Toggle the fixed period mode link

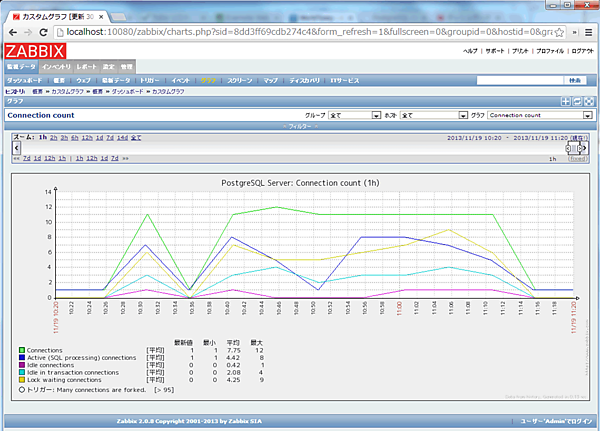[x=578, y=158]
